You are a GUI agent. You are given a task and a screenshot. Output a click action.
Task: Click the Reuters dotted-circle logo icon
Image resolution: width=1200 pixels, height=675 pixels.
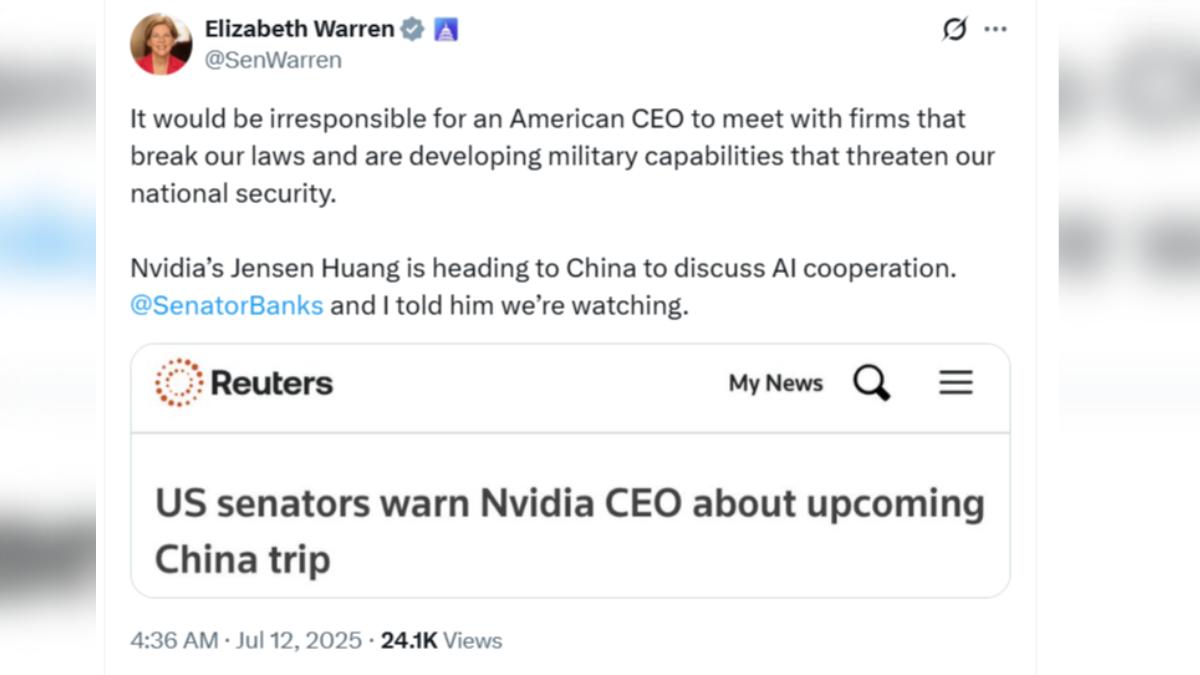178,383
